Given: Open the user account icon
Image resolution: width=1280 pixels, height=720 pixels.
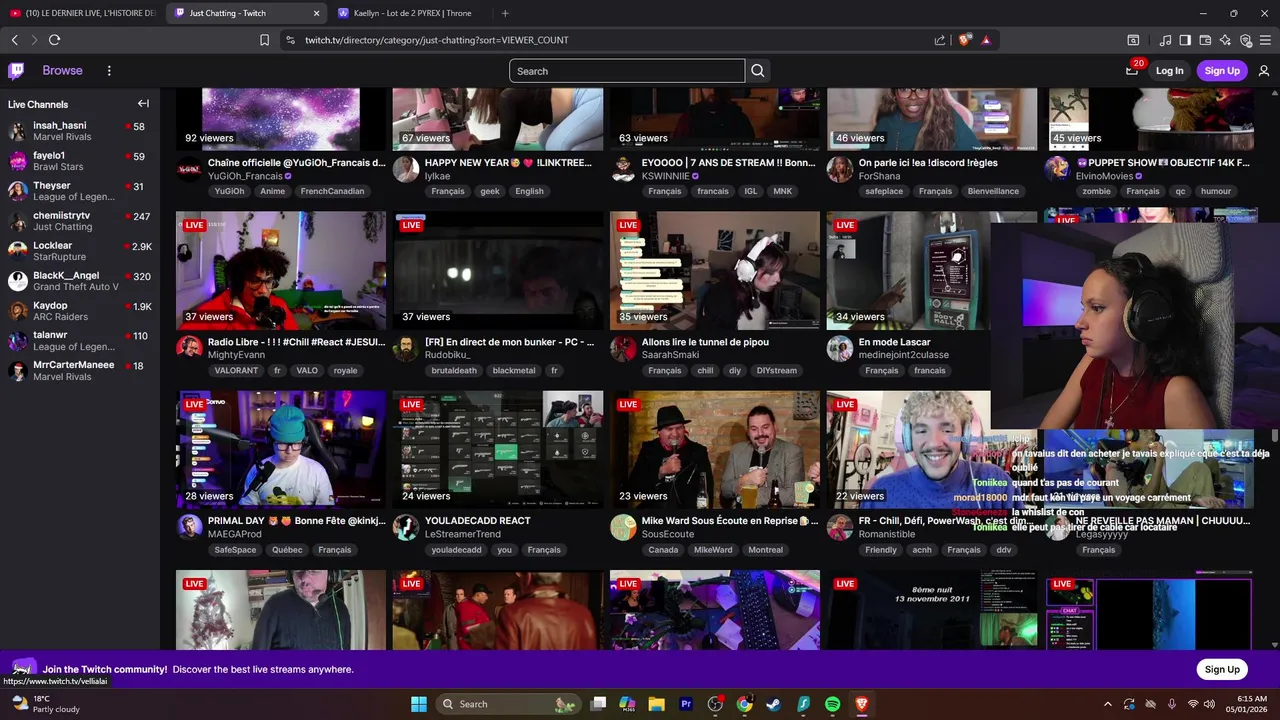Looking at the screenshot, I should [x=1264, y=71].
